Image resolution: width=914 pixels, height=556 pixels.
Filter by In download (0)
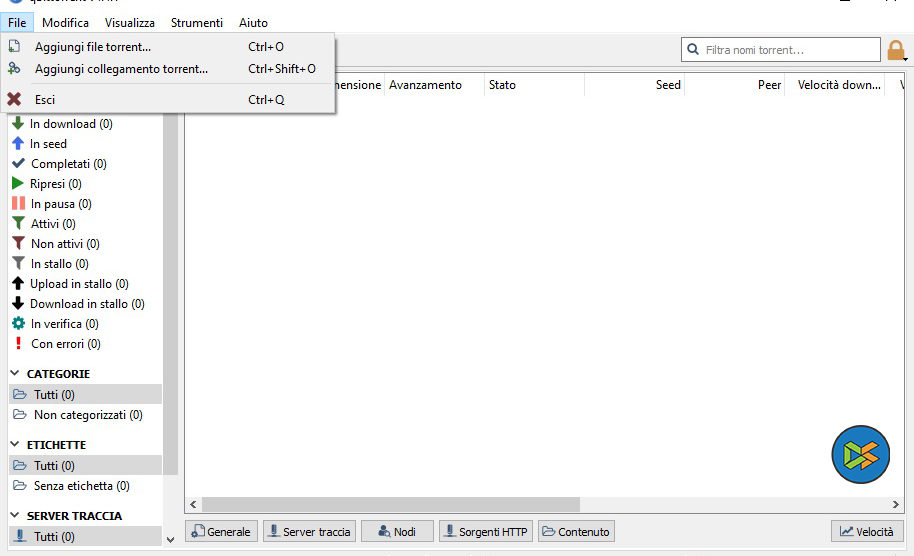point(71,124)
